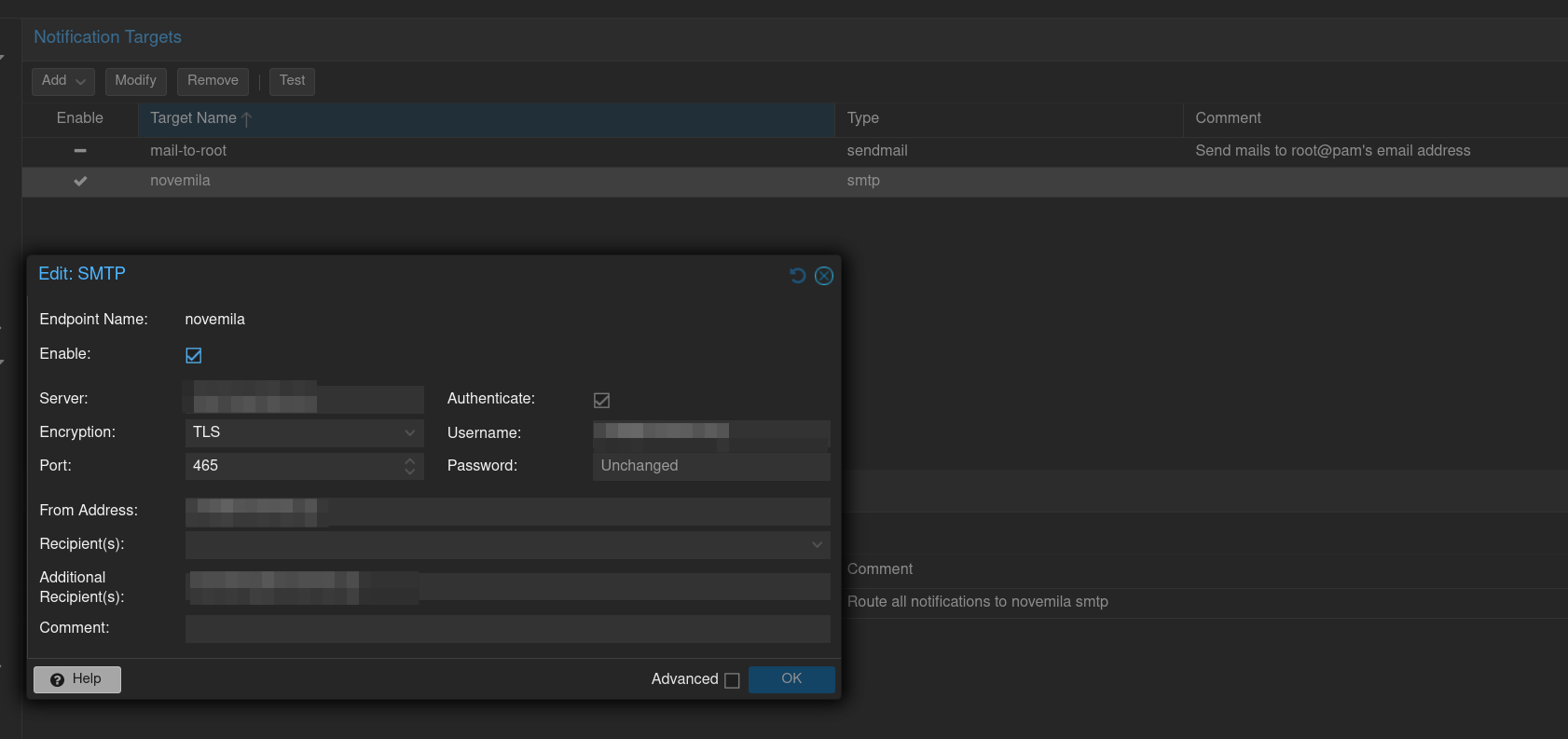Toggle the Advanced checkbox
This screenshot has height=739, width=1568.
732,680
